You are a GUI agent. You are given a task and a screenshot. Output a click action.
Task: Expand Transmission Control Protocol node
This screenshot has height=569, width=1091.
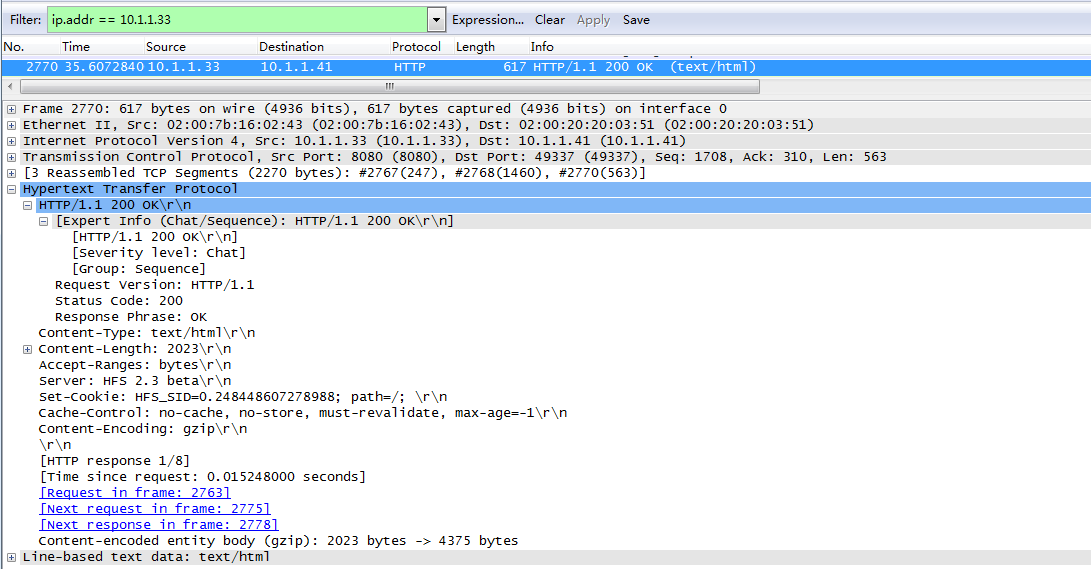pyautogui.click(x=11, y=157)
